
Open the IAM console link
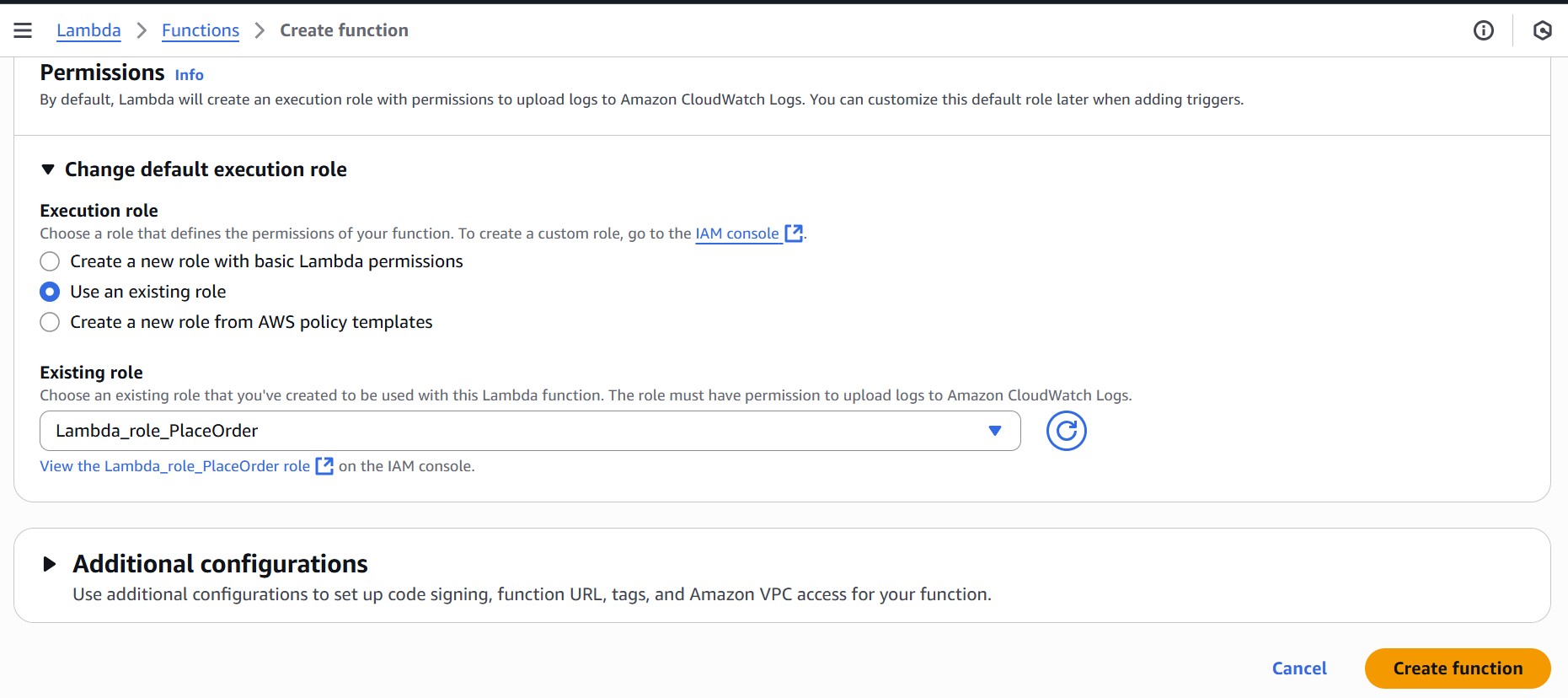[x=737, y=234]
